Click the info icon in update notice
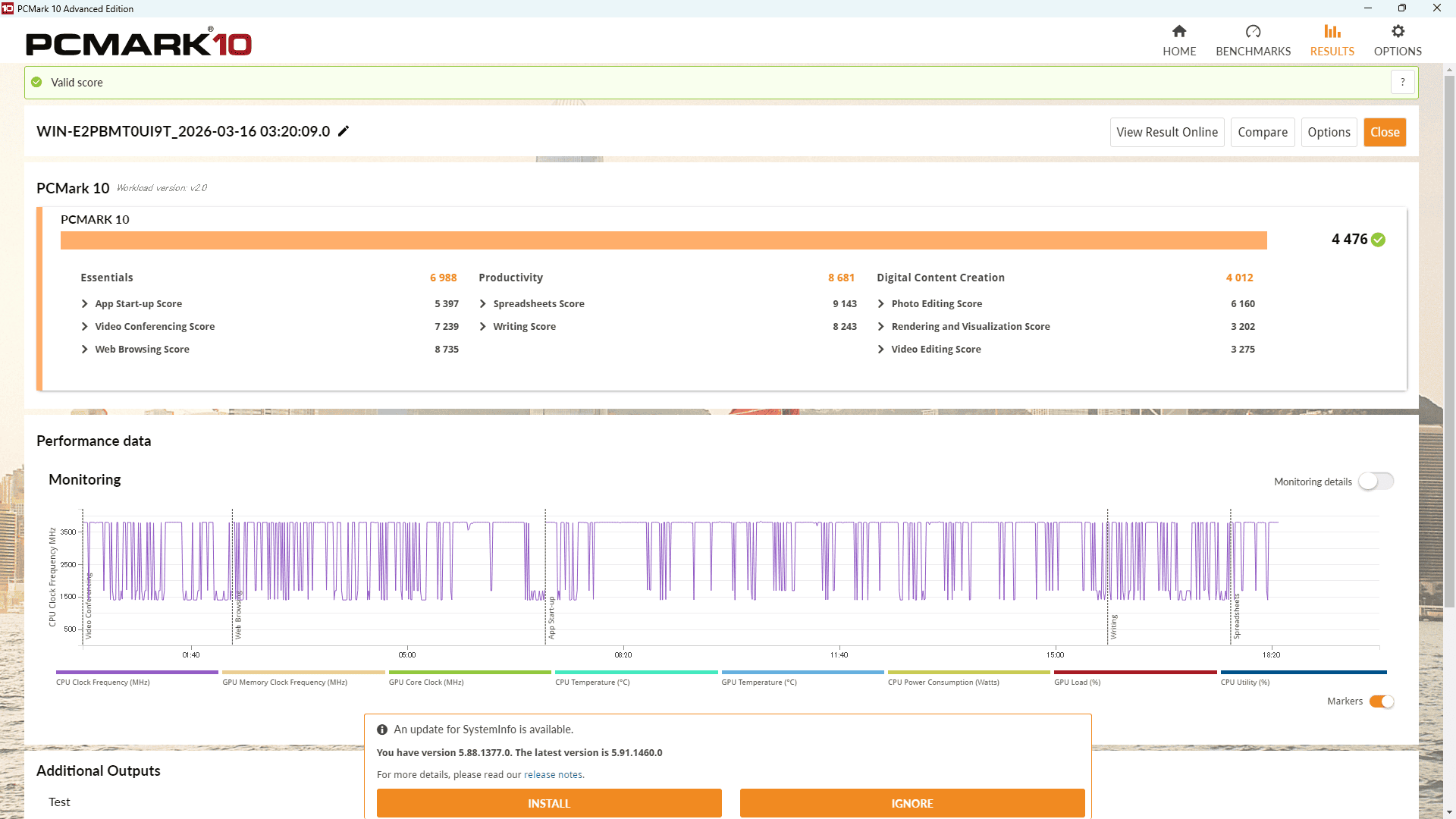 pos(382,730)
